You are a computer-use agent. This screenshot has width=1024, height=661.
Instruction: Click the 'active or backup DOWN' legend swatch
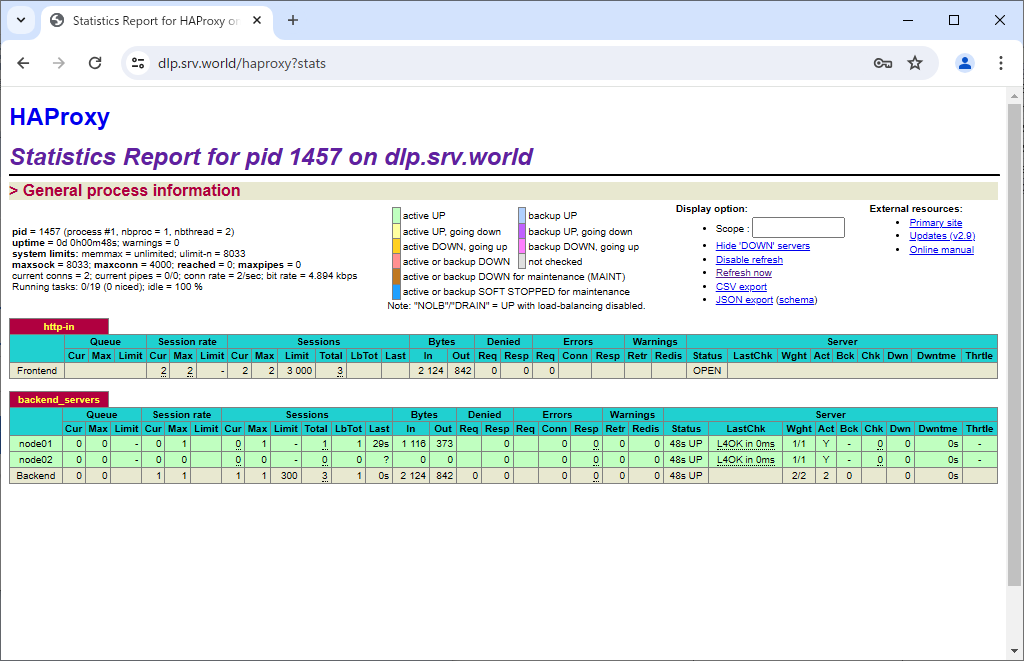(396, 261)
